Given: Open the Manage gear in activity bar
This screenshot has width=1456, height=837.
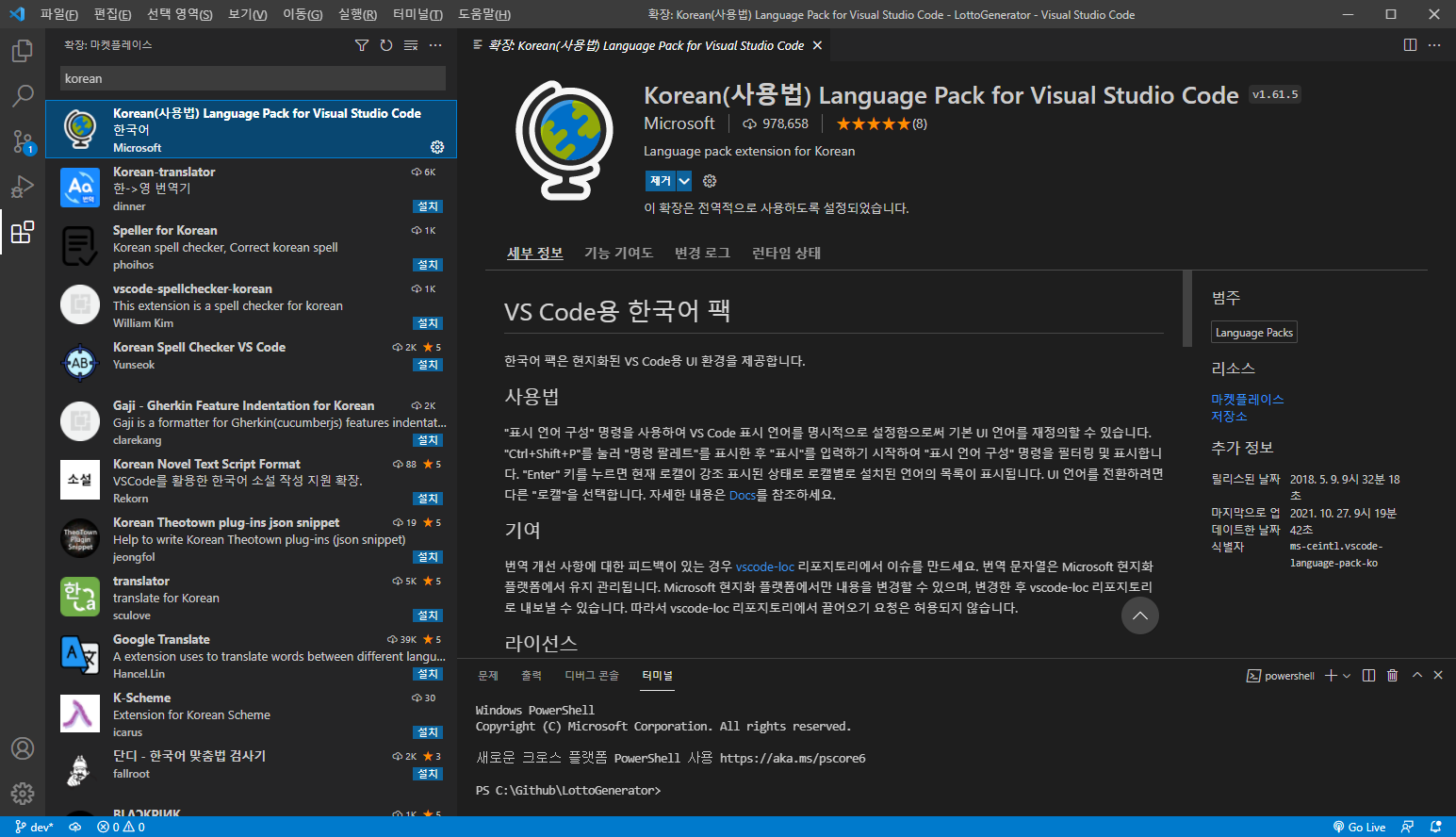Looking at the screenshot, I should (23, 794).
